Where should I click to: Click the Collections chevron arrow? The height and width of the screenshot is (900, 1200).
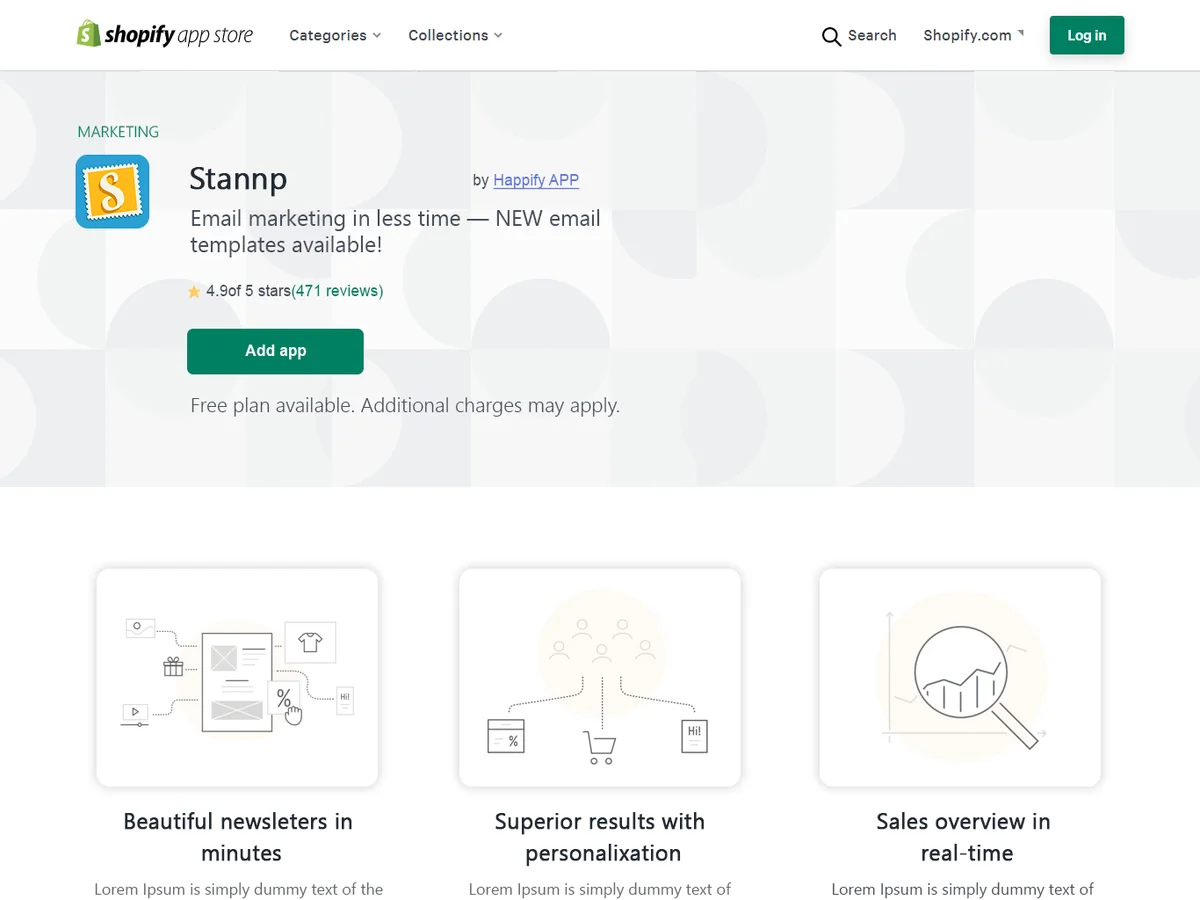click(x=498, y=36)
